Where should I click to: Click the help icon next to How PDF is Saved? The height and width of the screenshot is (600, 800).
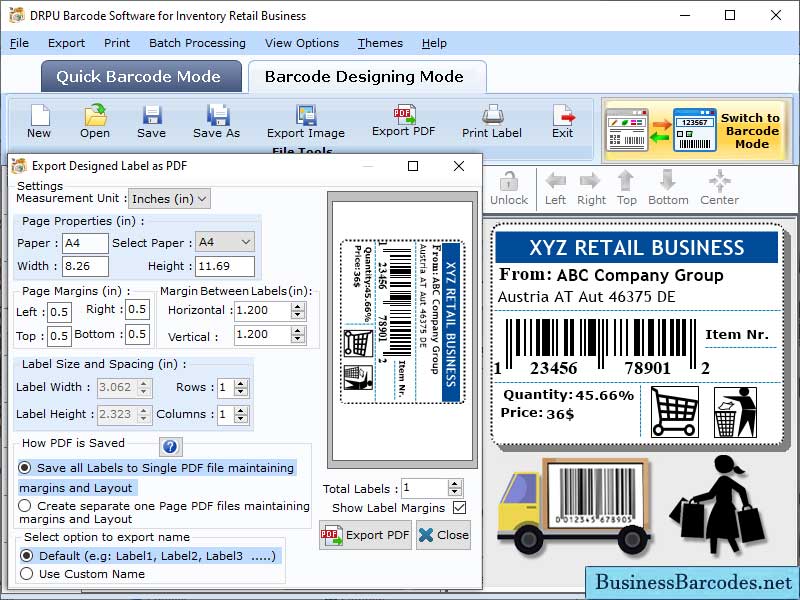170,446
